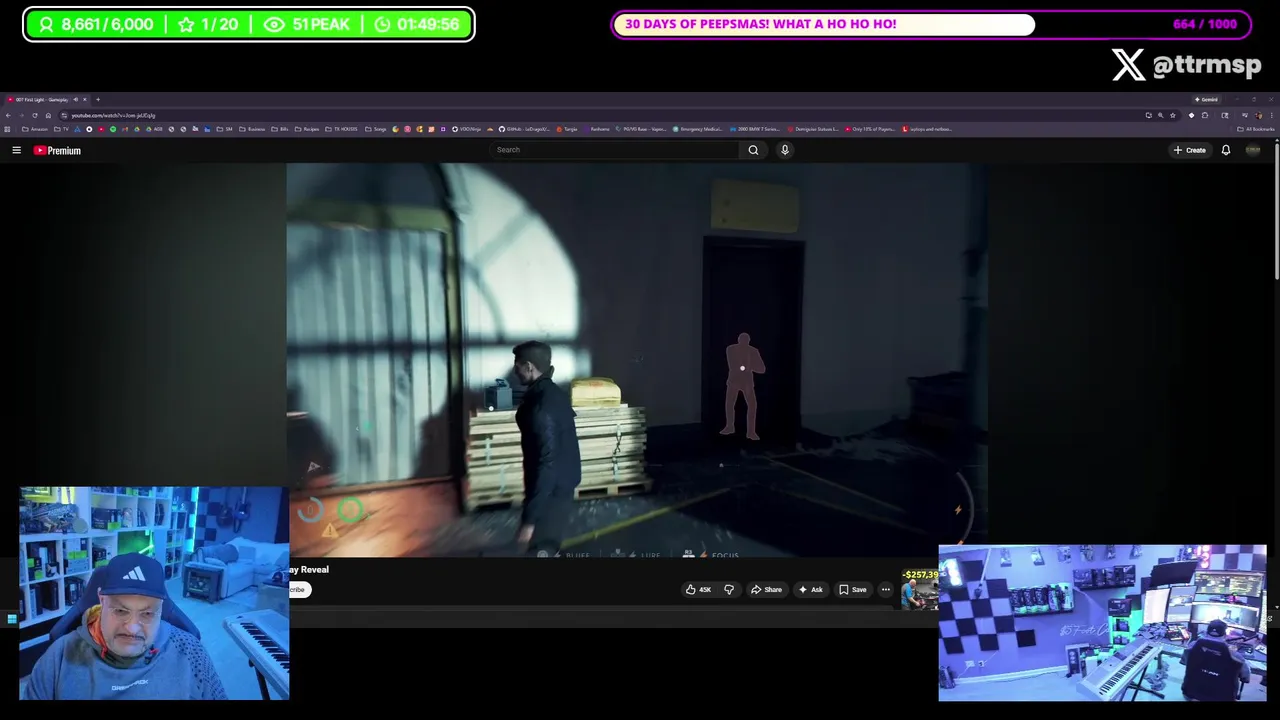The width and height of the screenshot is (1280, 720).
Task: Click the browser address bar URL
Action: [x=113, y=115]
